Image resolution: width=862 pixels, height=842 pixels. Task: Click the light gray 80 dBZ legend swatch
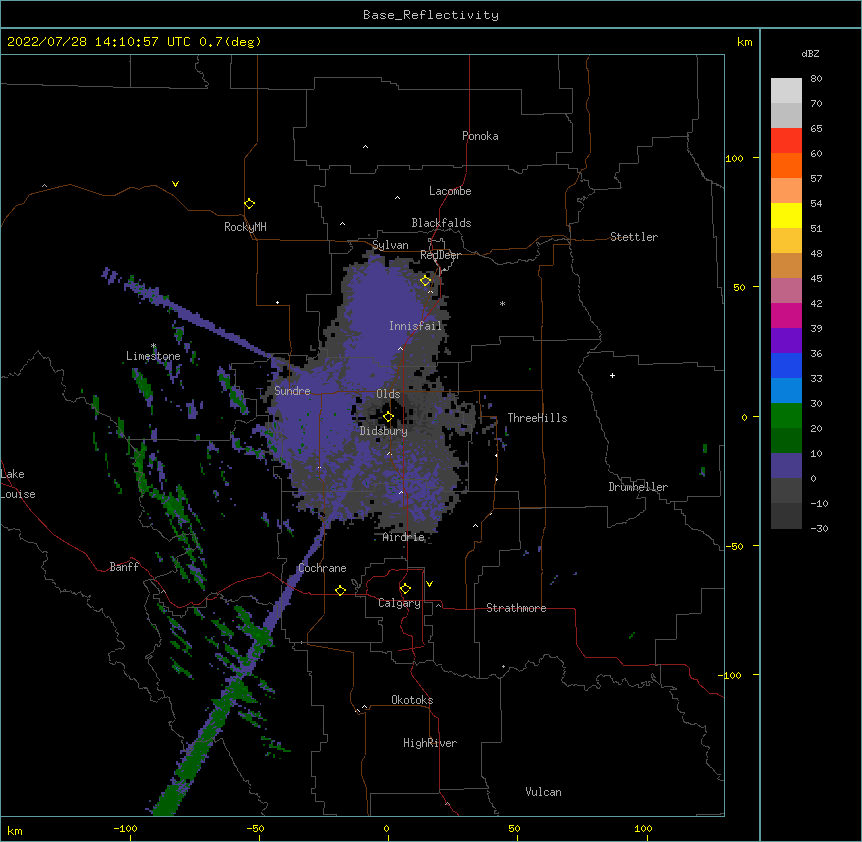(x=786, y=91)
